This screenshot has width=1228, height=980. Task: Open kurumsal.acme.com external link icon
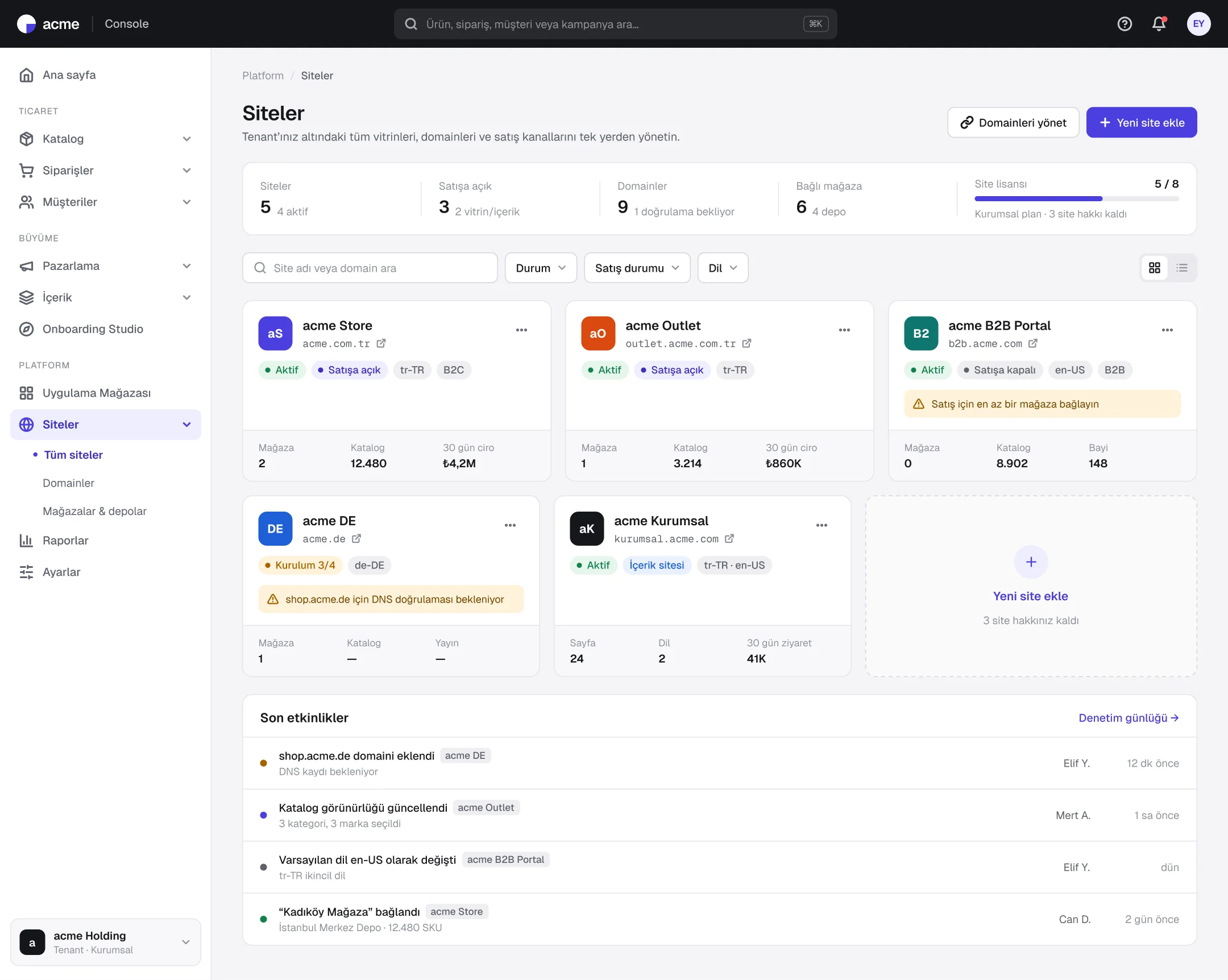pyautogui.click(x=729, y=539)
